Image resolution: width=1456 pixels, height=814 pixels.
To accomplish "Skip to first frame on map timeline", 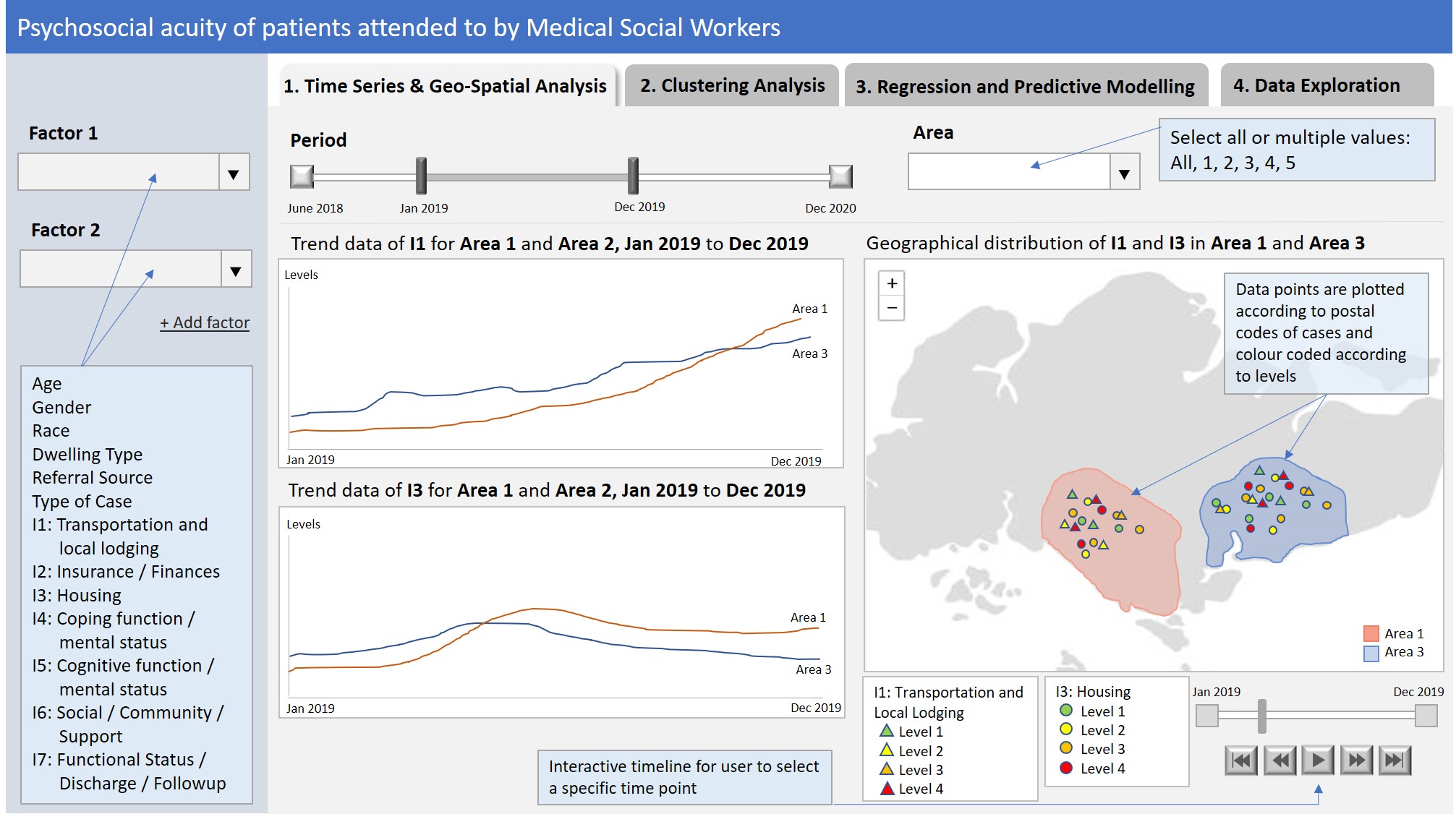I will 1241,761.
